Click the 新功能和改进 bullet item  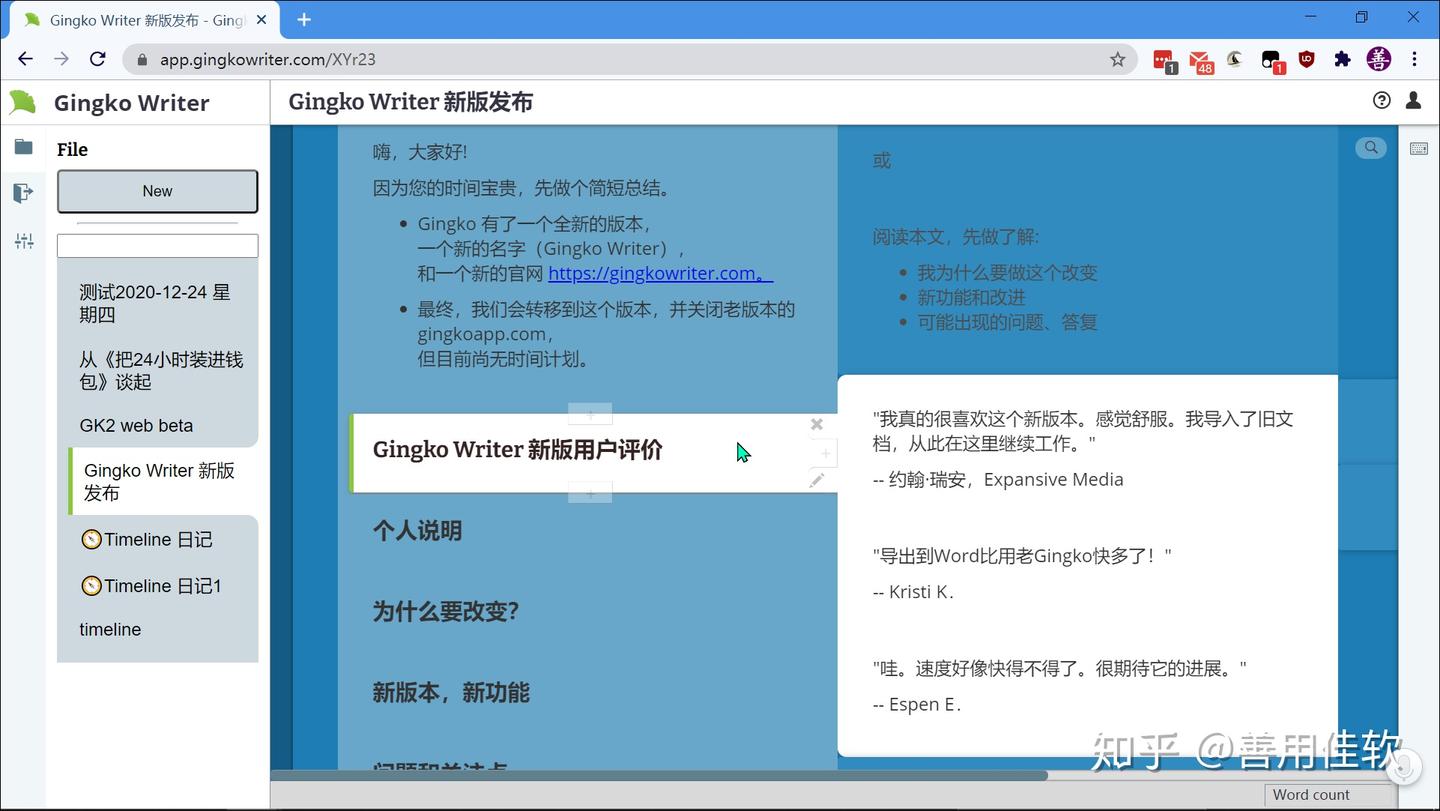(x=971, y=297)
